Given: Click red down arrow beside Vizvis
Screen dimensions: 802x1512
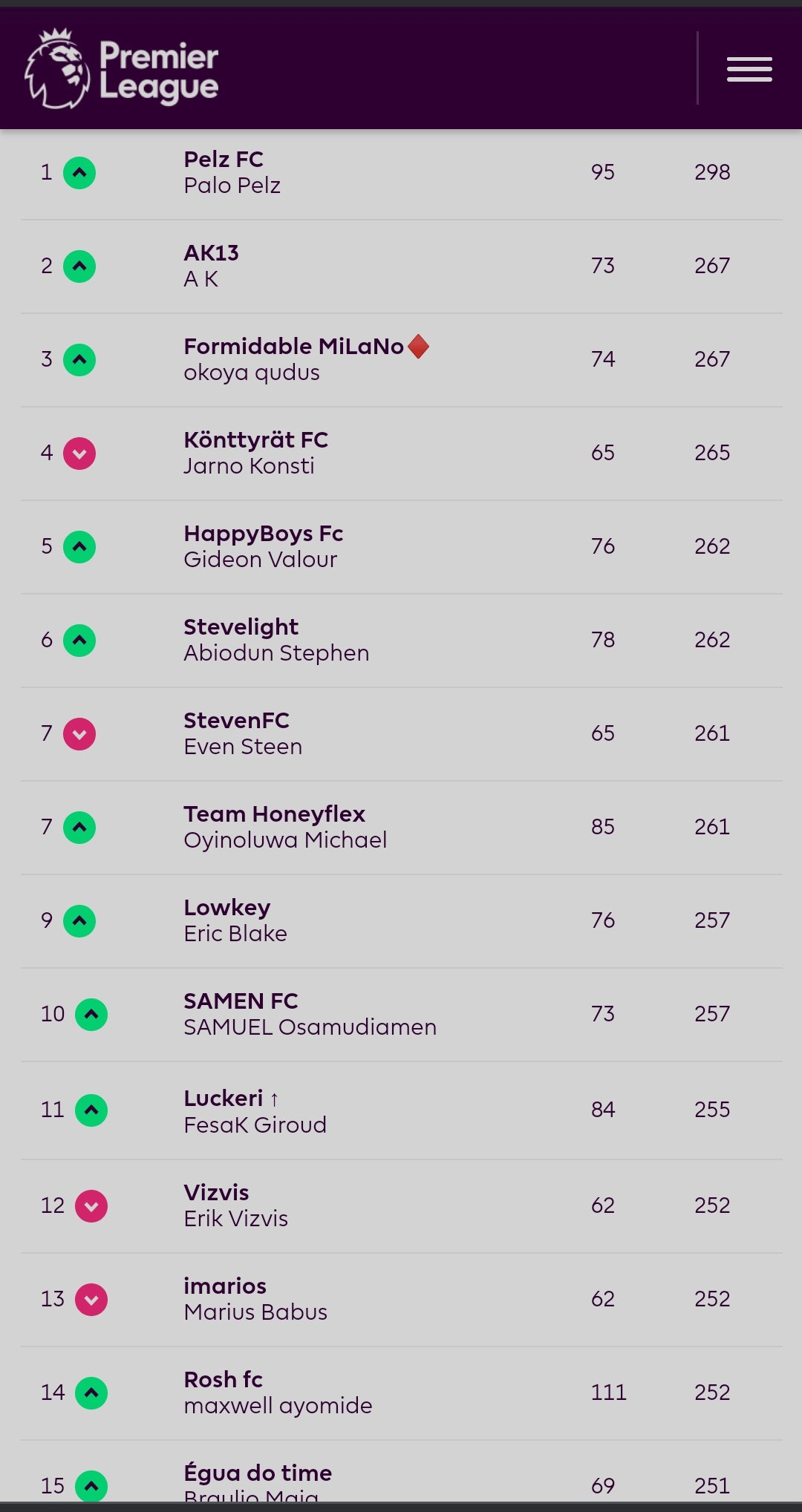Looking at the screenshot, I should point(91,1206).
